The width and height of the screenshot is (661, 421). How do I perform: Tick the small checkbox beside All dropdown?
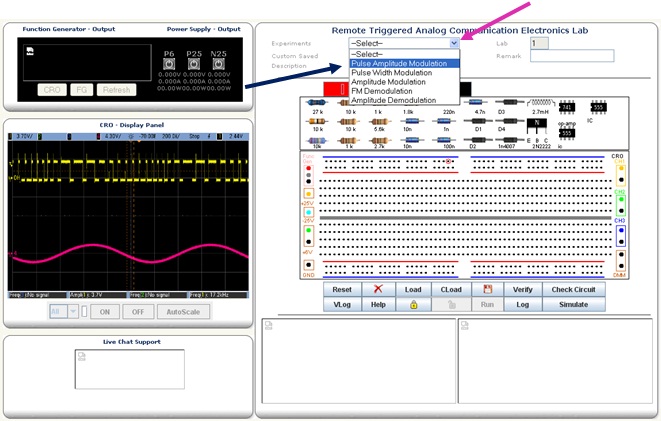point(84,312)
